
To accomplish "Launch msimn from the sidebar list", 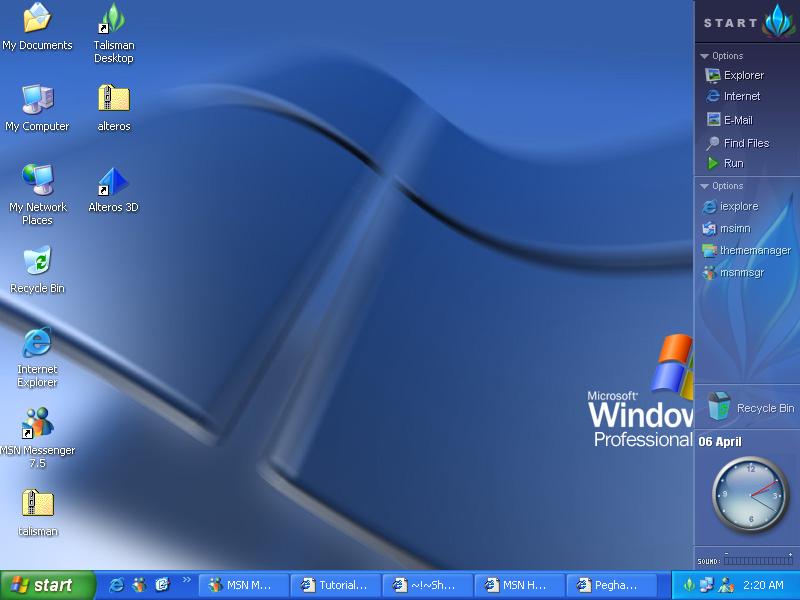I will (726, 229).
